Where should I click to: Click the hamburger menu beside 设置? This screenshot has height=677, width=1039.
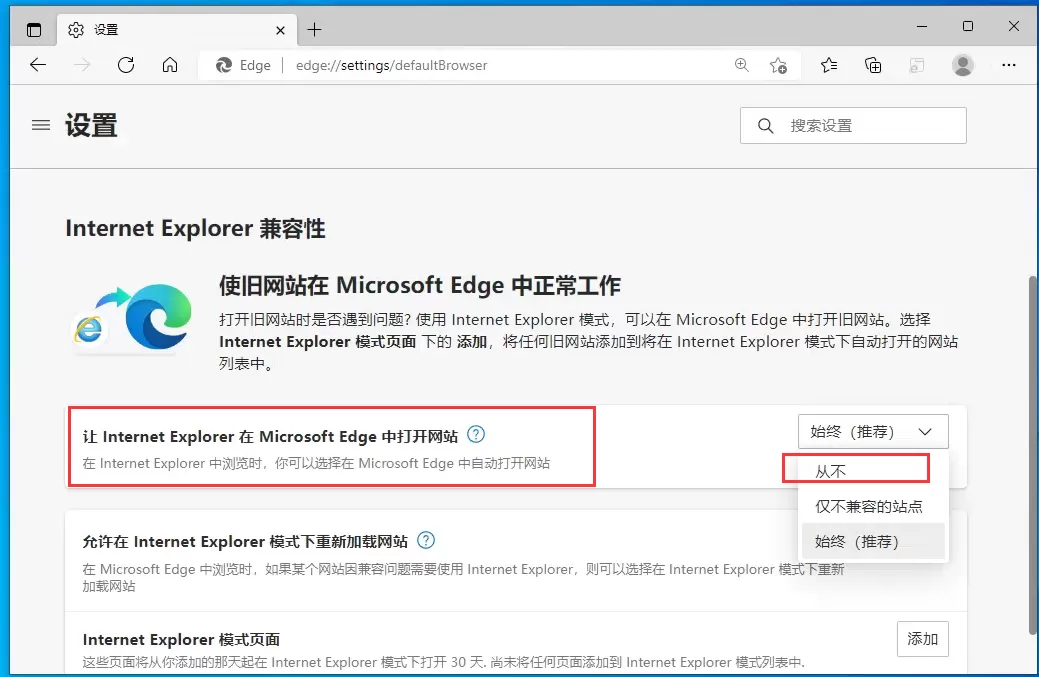[x=40, y=125]
